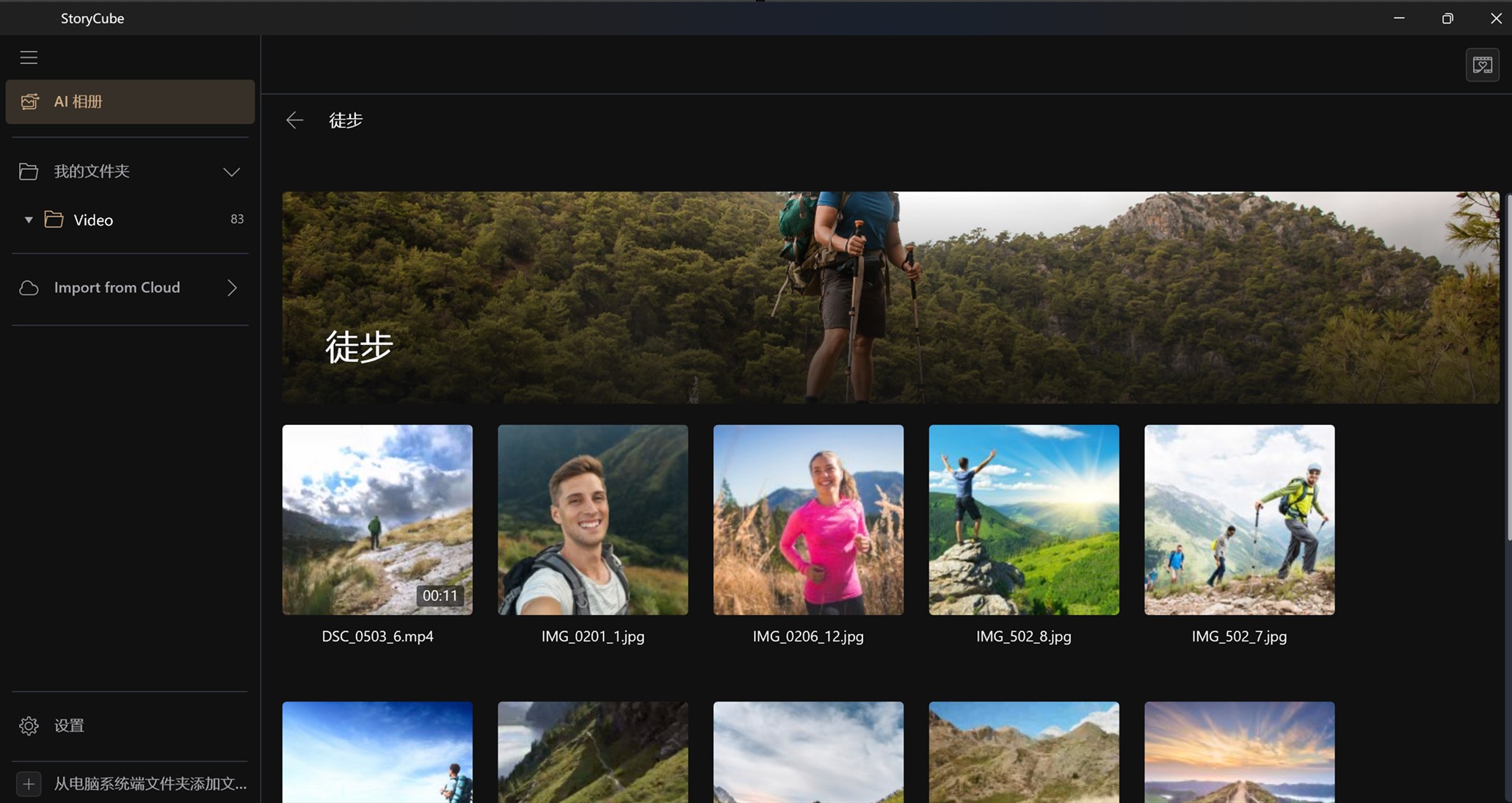This screenshot has height=803, width=1512.
Task: Open Import from Cloud
Action: [x=130, y=288]
